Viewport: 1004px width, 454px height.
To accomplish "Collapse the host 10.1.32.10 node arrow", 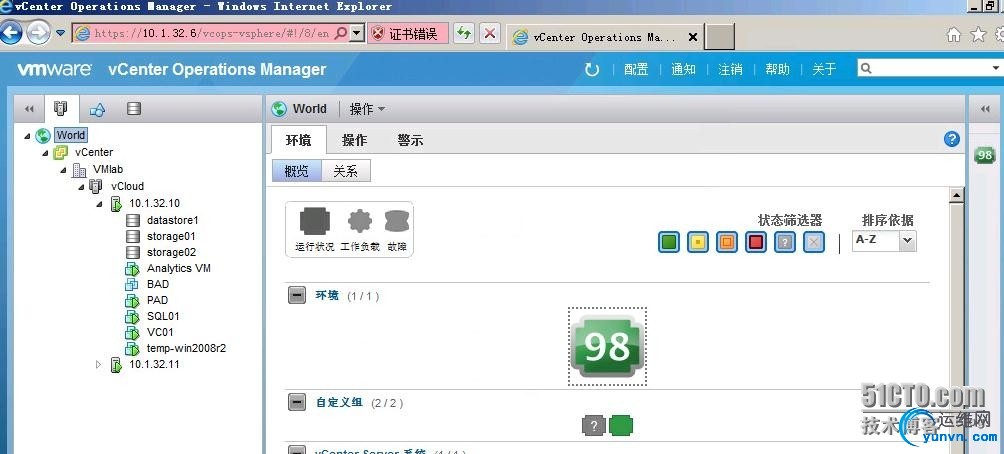I will coord(99,204).
